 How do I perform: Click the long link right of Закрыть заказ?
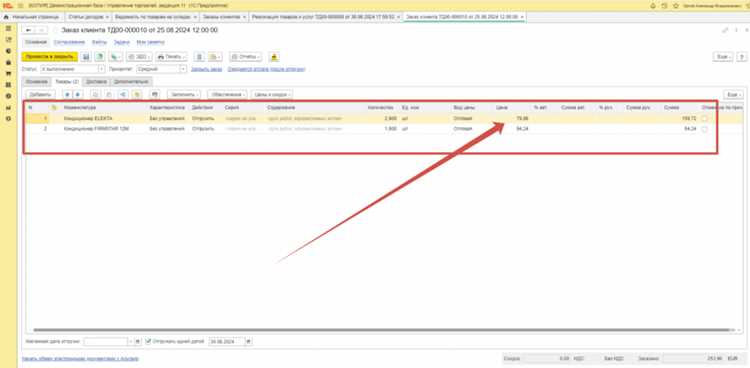[x=266, y=69]
